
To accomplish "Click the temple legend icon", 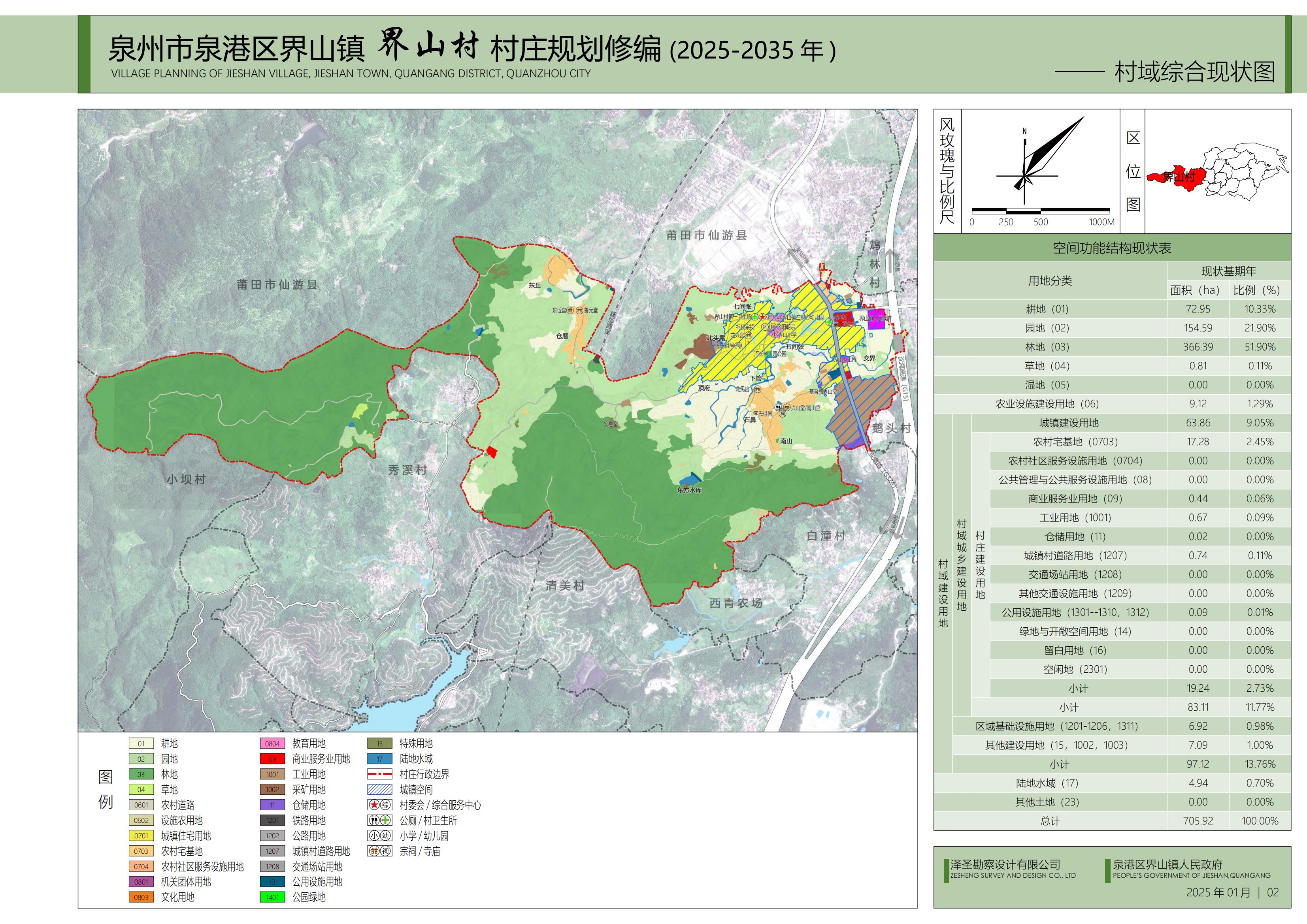I will [374, 851].
